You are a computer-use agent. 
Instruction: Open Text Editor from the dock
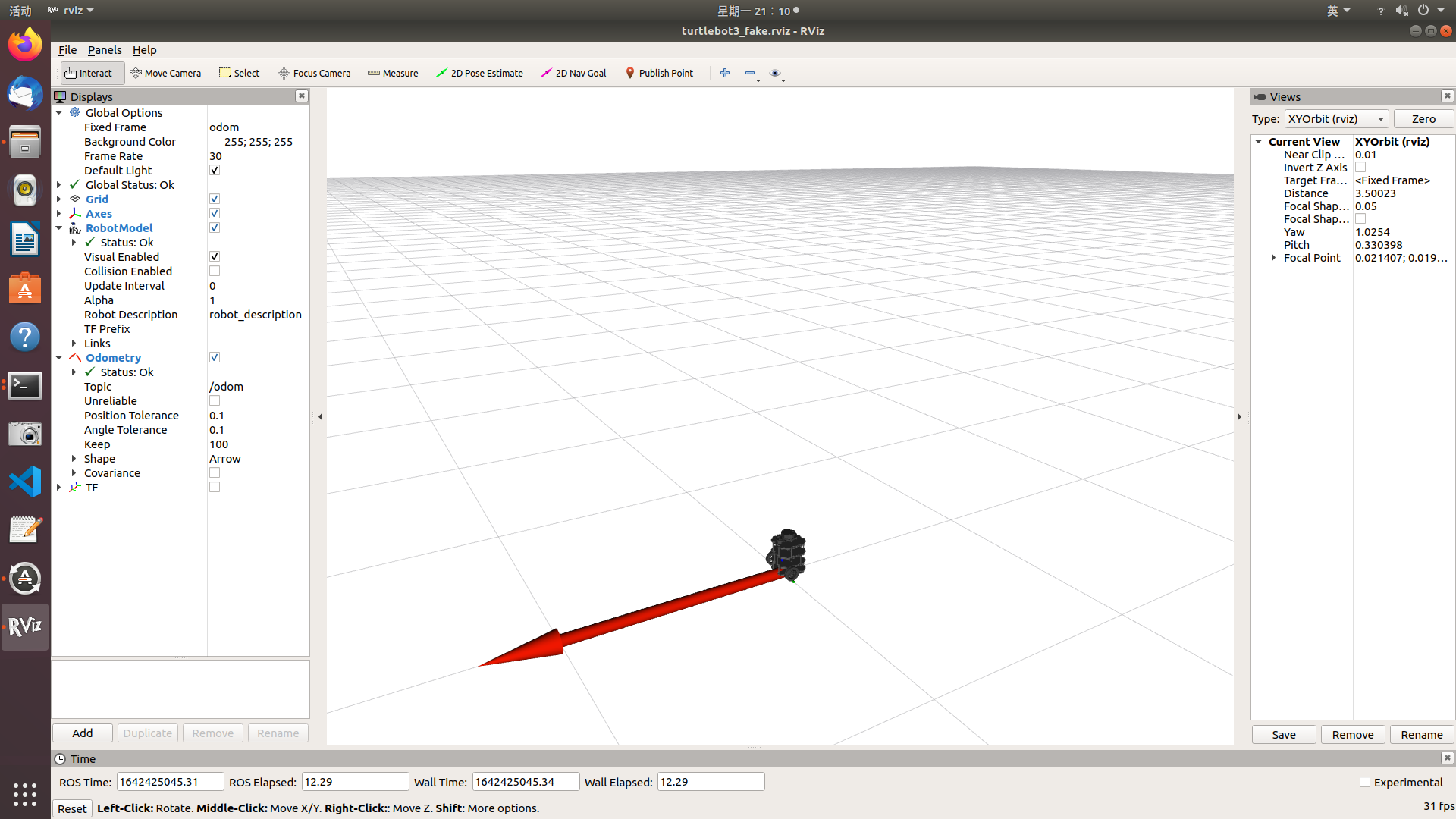(25, 530)
